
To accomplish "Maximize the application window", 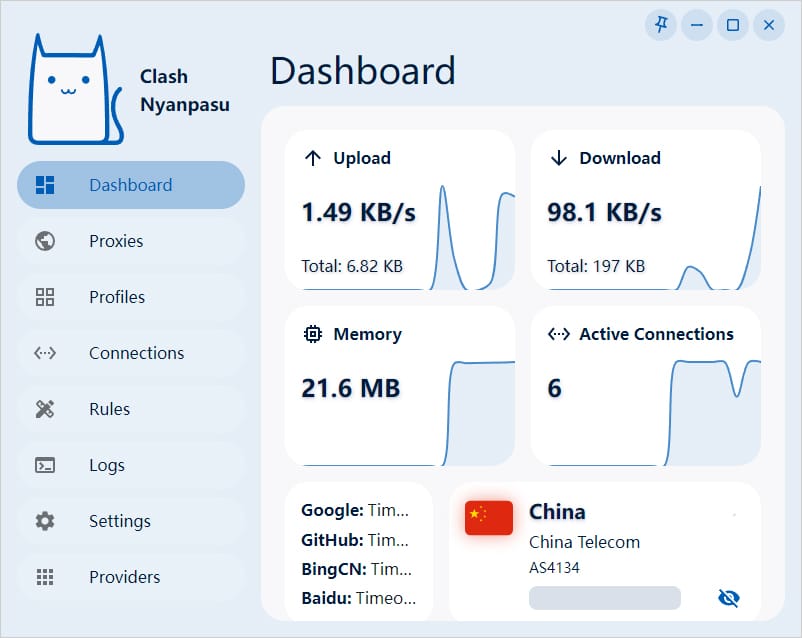I will [x=733, y=25].
